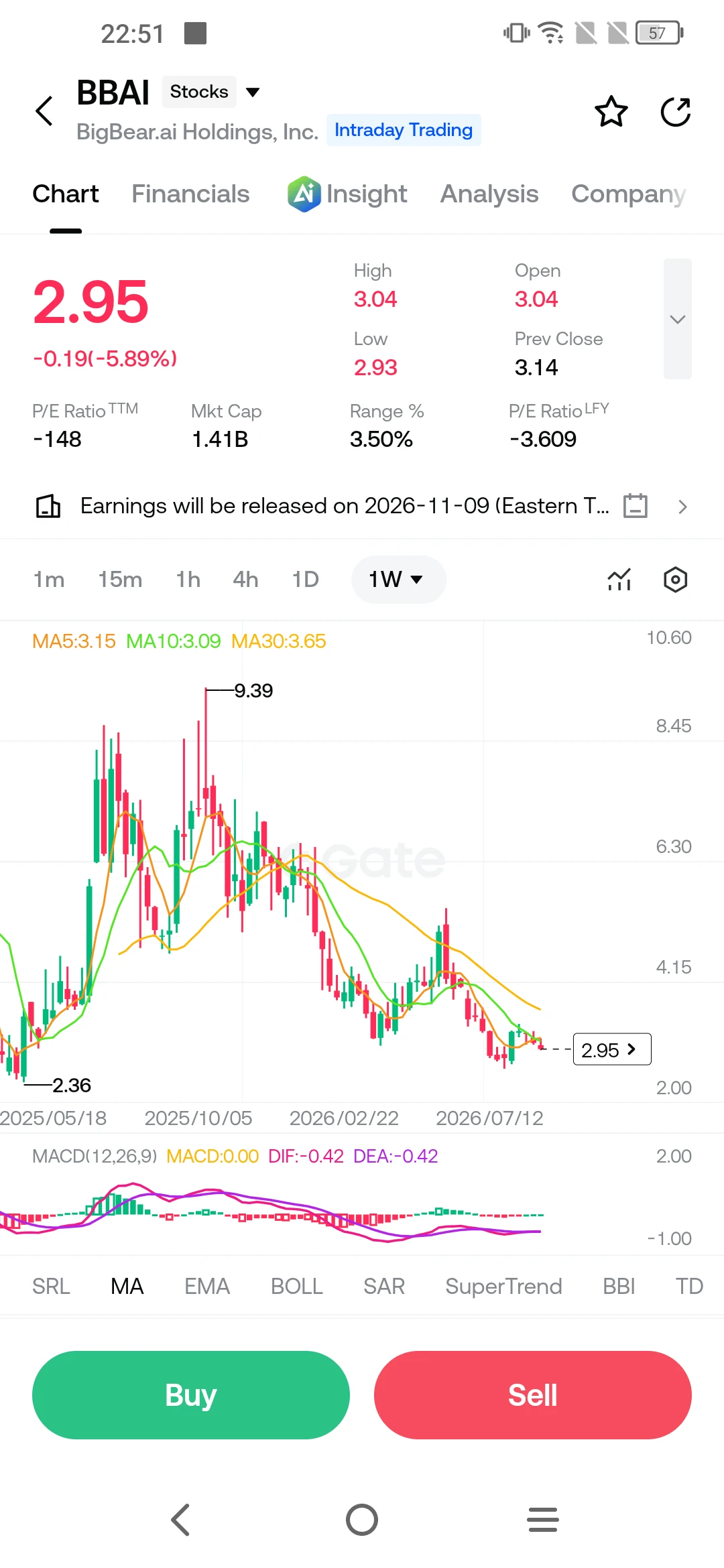Open earnings release details chevron
The width and height of the screenshot is (724, 1568).
(682, 507)
